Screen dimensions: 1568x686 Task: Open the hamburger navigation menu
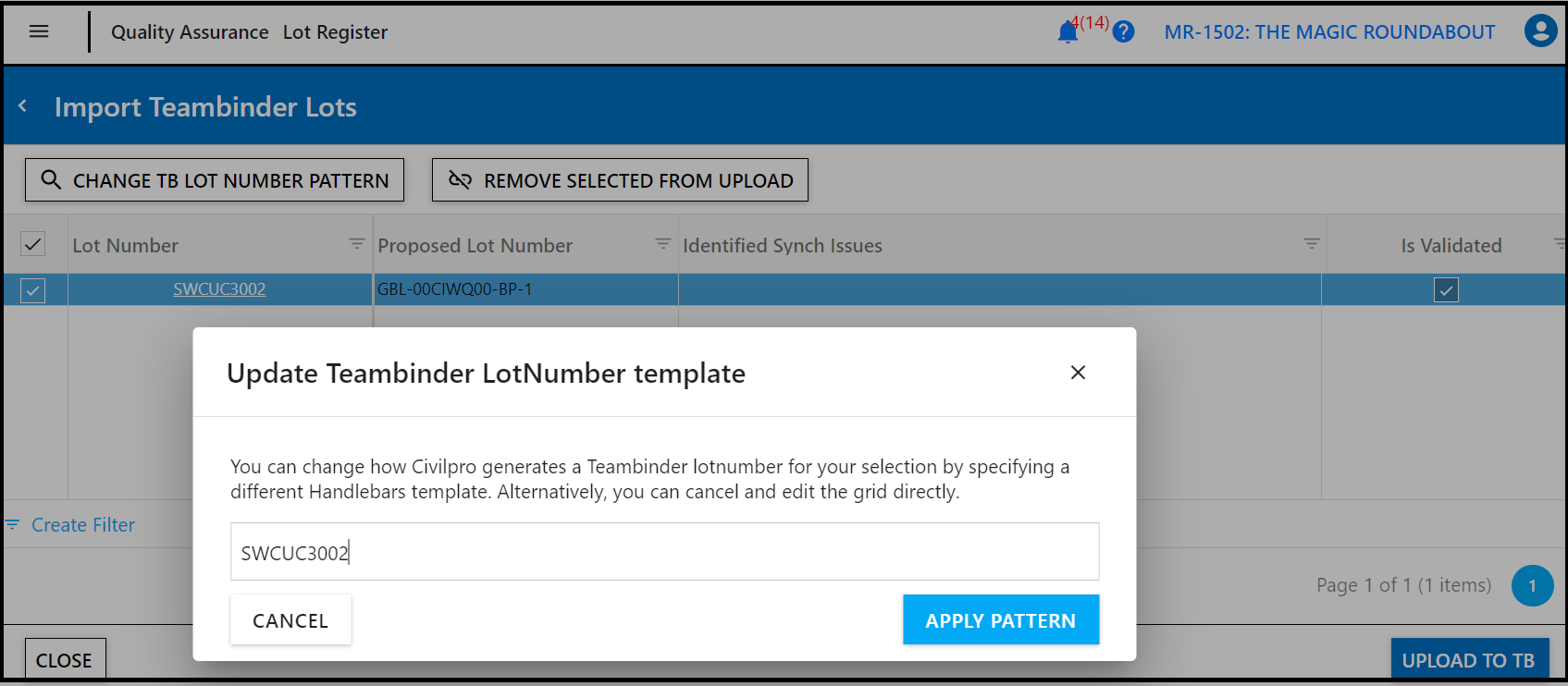pyautogui.click(x=39, y=31)
